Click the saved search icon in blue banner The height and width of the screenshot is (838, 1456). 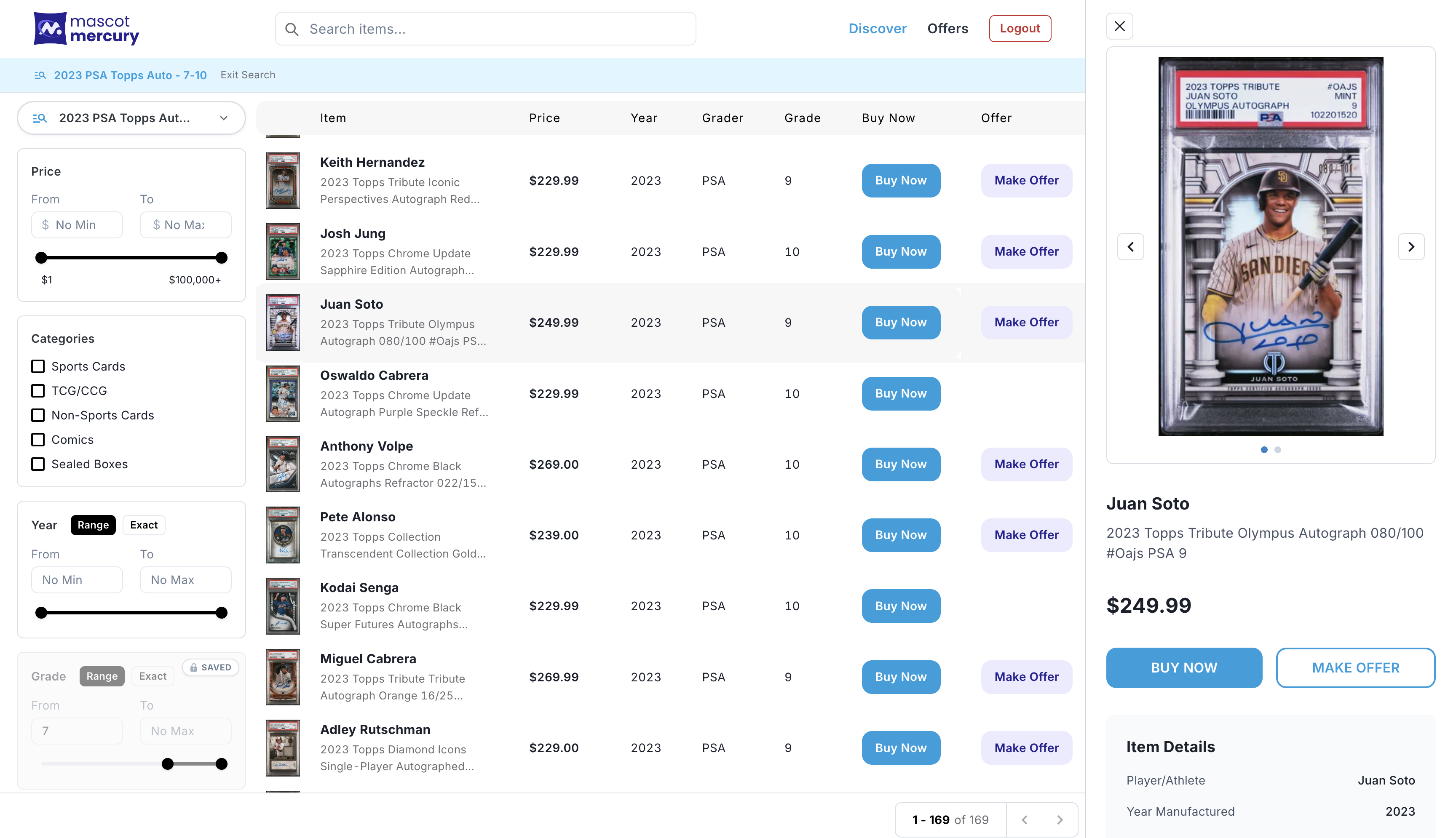(40, 75)
